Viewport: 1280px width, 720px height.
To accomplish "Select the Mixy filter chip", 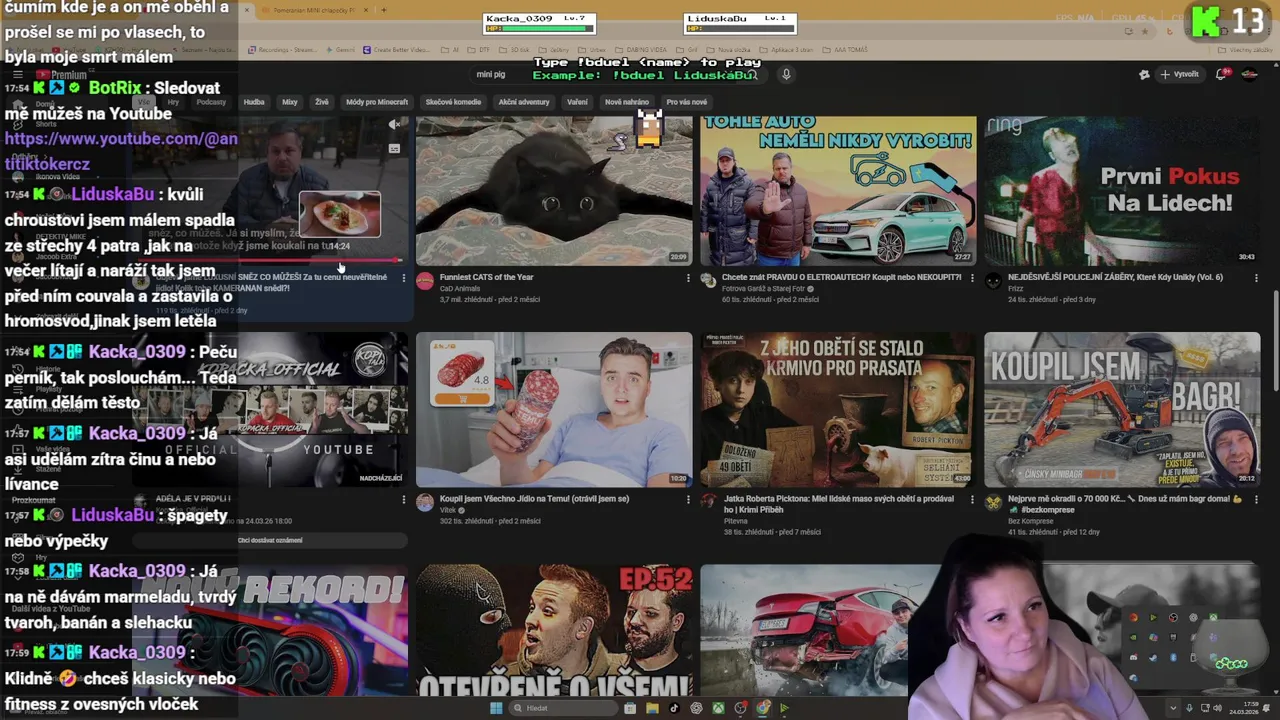I will click(x=290, y=102).
